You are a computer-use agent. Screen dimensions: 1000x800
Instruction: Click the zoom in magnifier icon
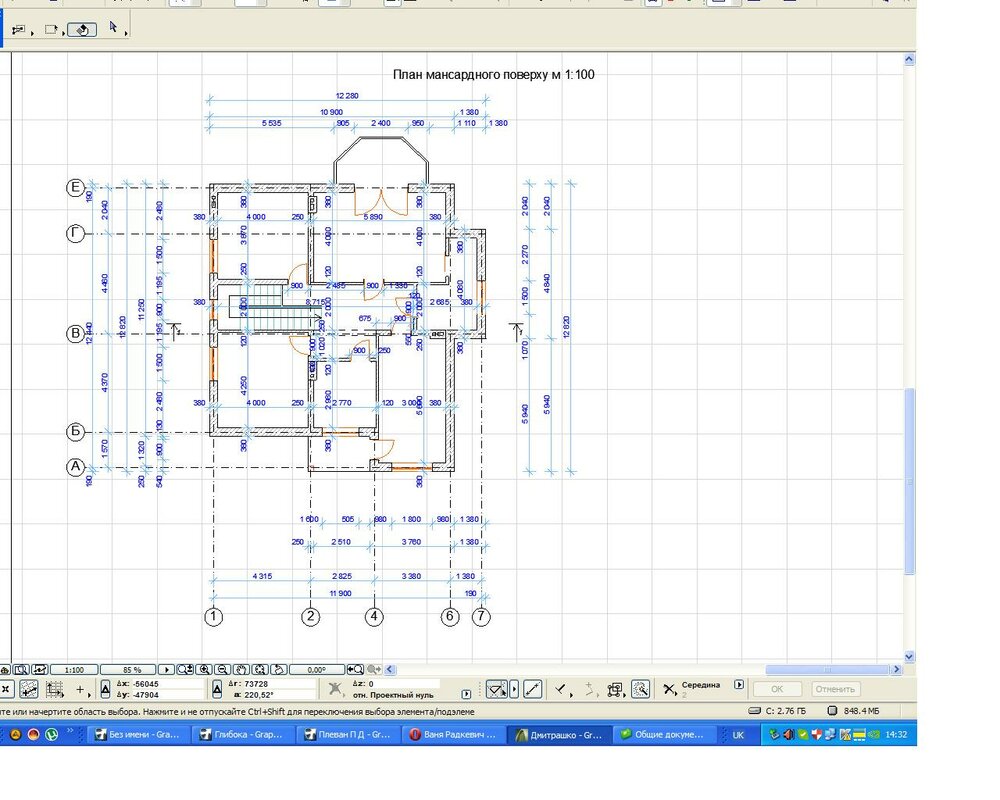pyautogui.click(x=204, y=669)
